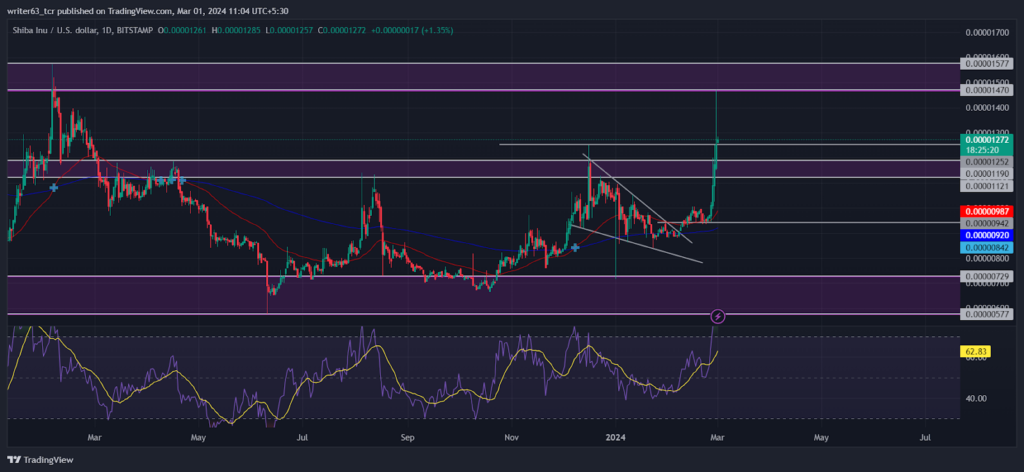The height and width of the screenshot is (472, 1024).
Task: Click the blue 0.00000920 moving average label
Action: tap(985, 234)
